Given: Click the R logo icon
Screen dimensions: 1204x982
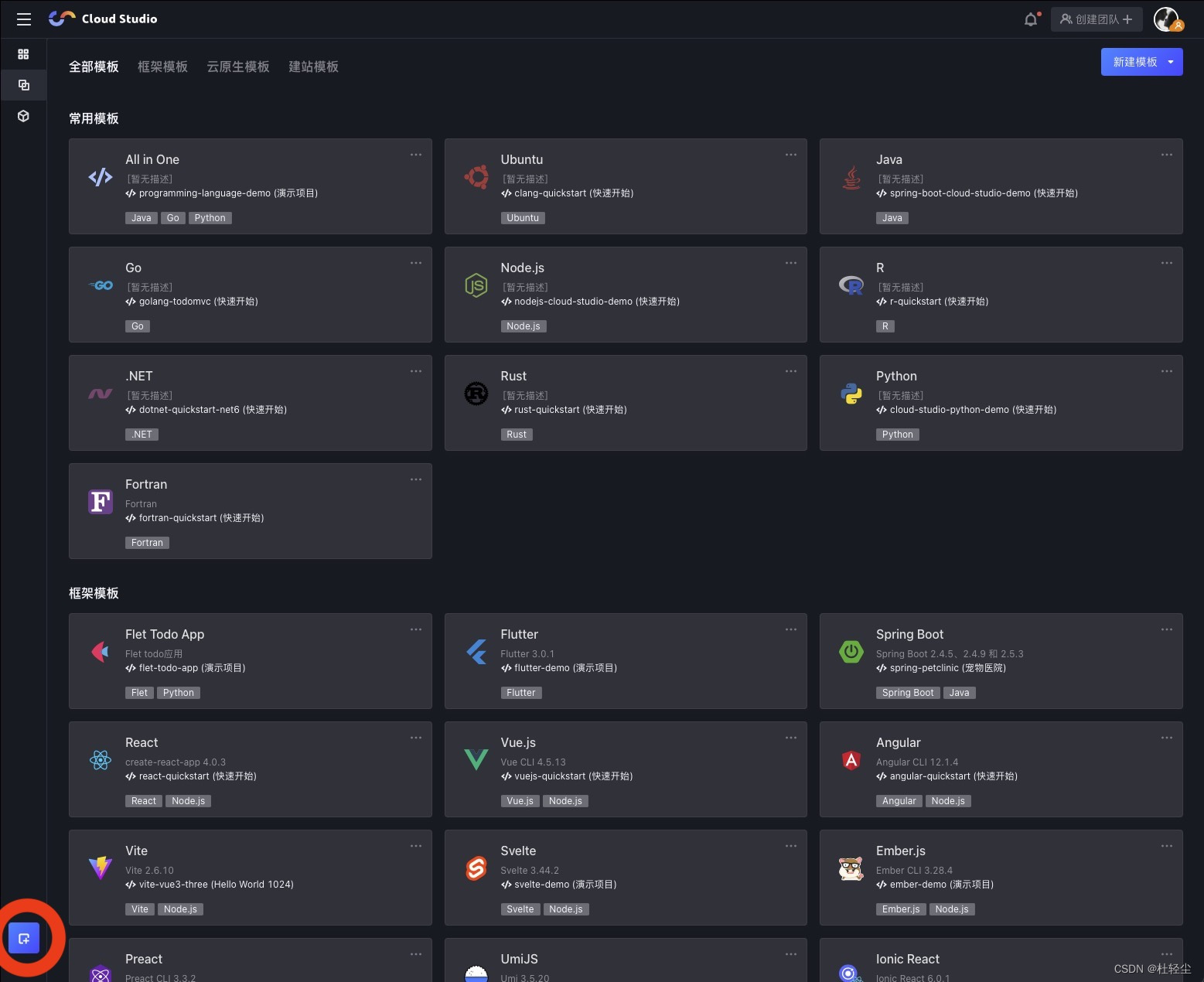Looking at the screenshot, I should pyautogui.click(x=851, y=285).
